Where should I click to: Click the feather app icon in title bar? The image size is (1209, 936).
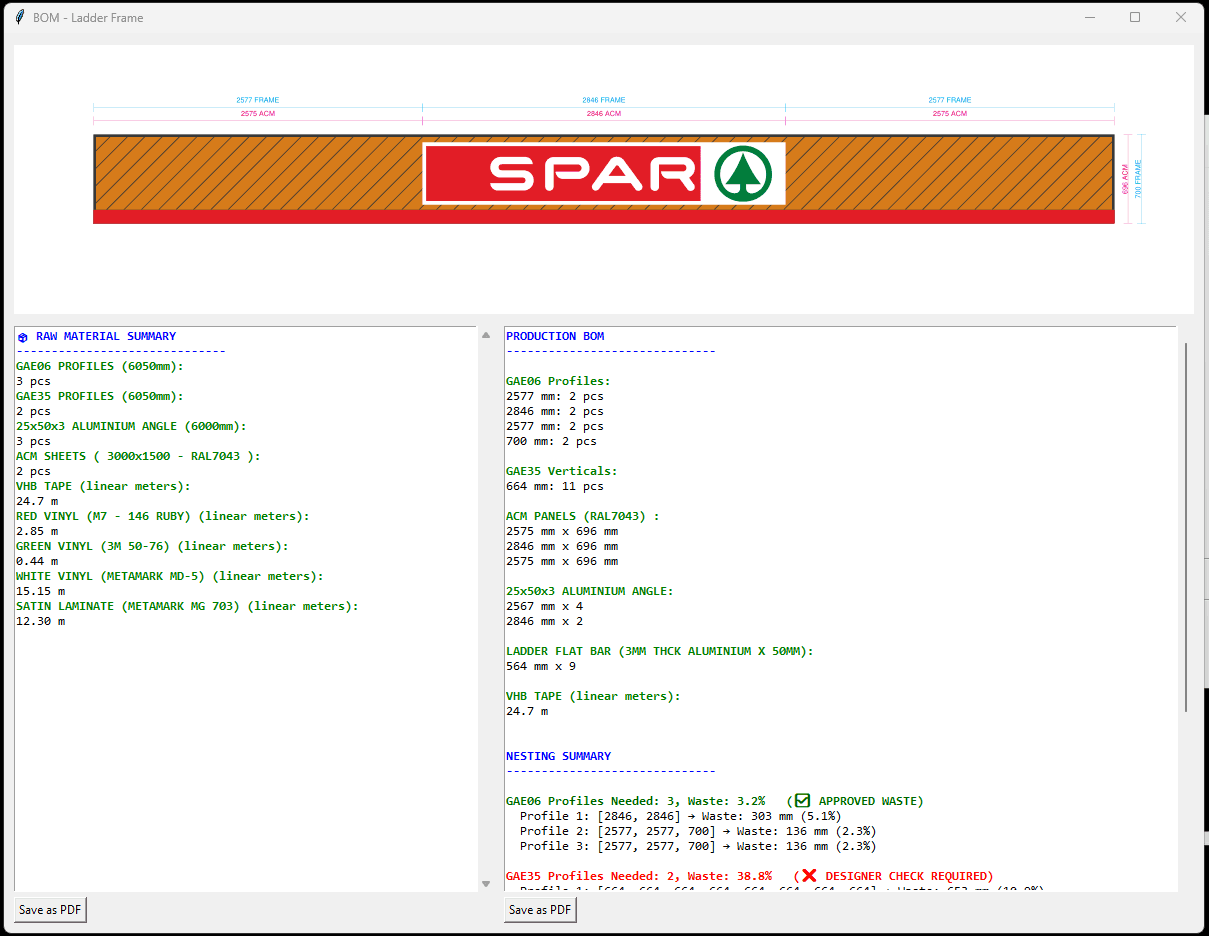(x=19, y=17)
